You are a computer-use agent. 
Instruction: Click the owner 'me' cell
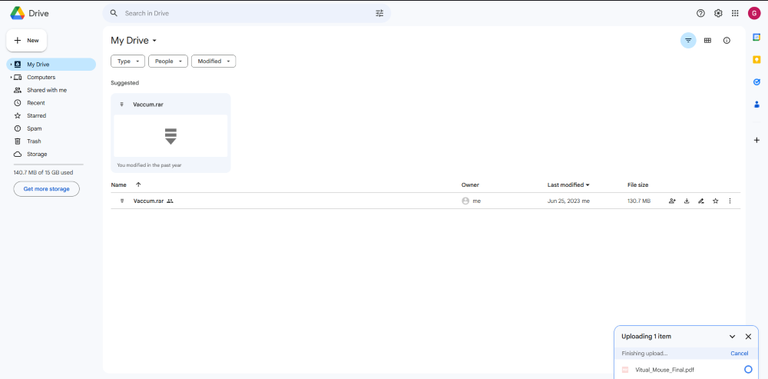(471, 201)
